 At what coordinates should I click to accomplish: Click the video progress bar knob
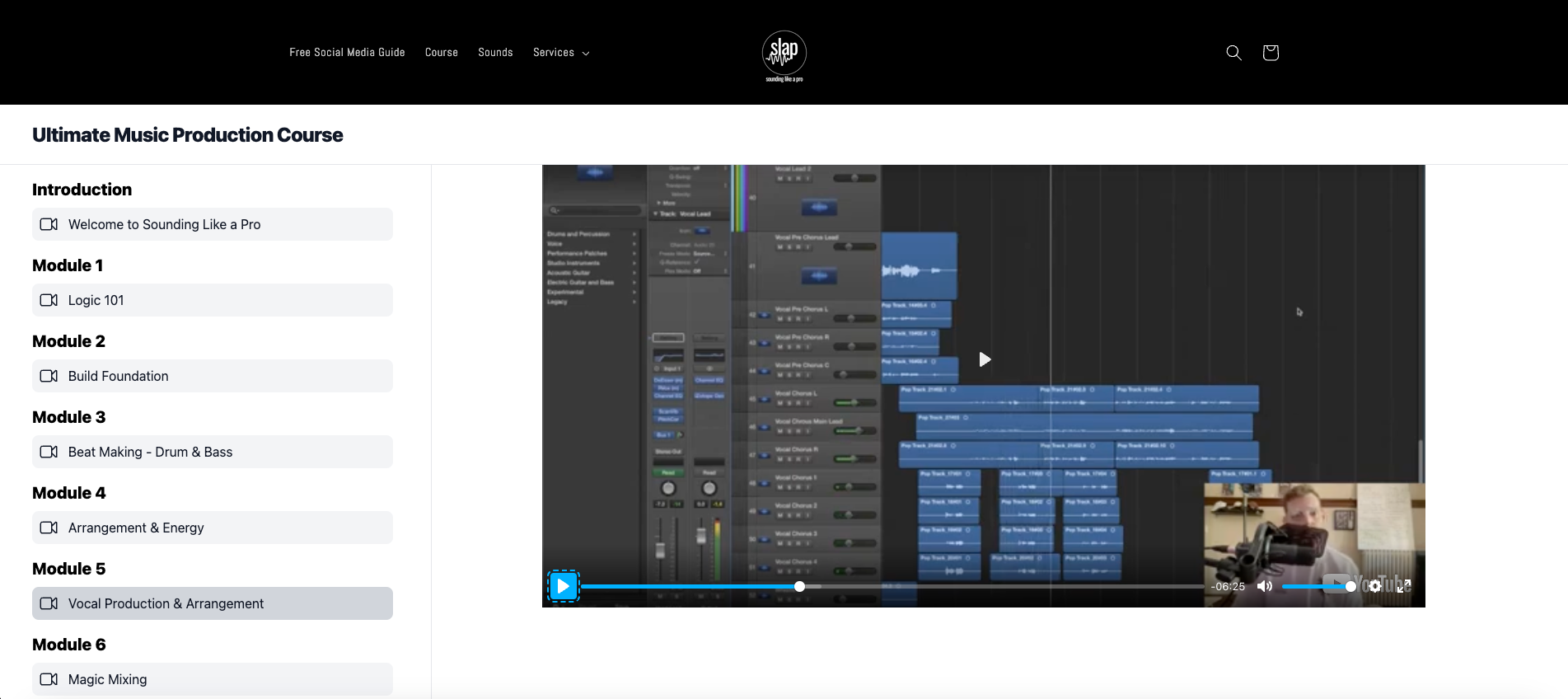[x=799, y=587]
